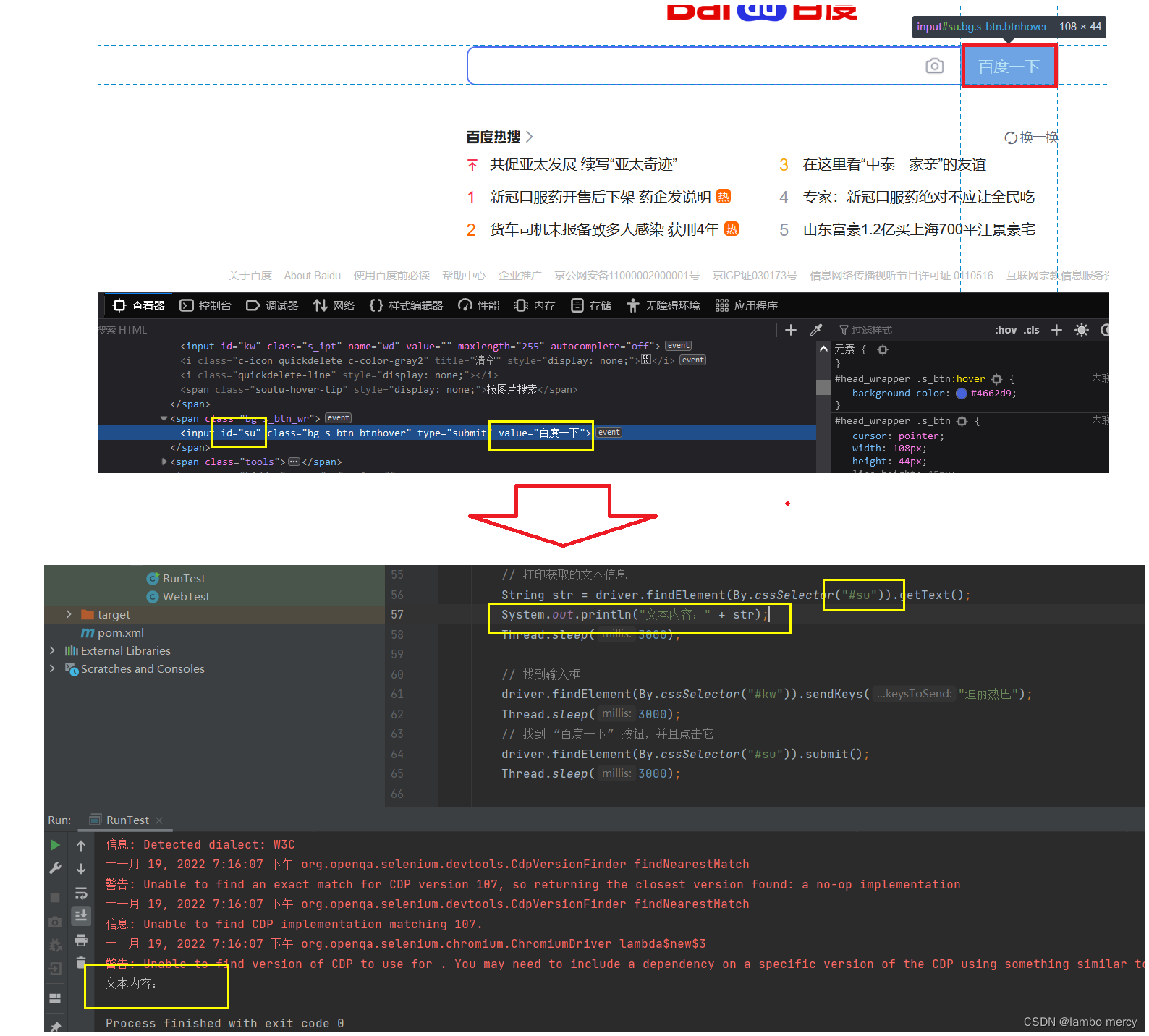Switch to the 控制台 (Console) devtools tab

[x=205, y=305]
